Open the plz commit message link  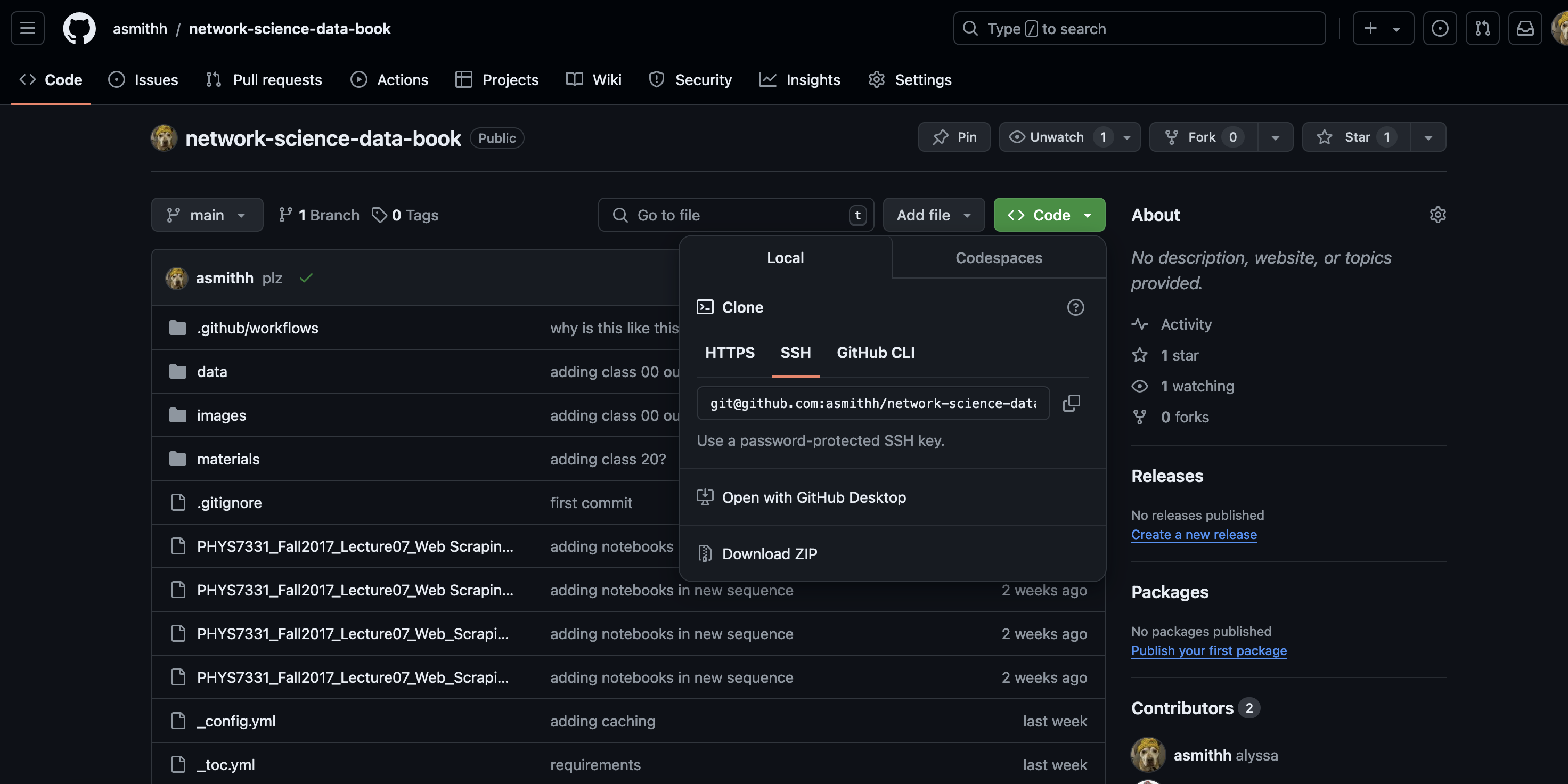tap(272, 278)
